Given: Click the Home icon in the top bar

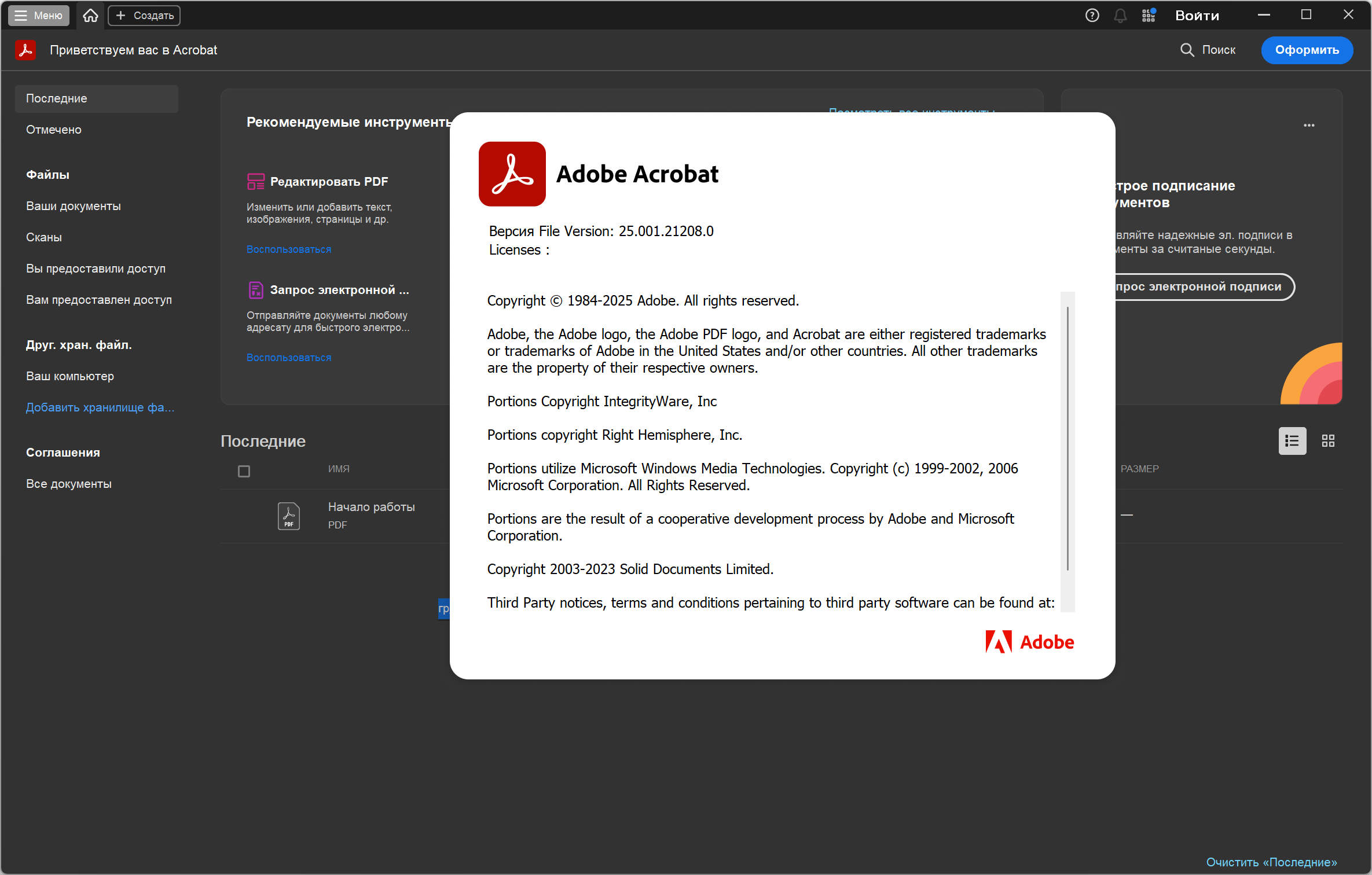Looking at the screenshot, I should 90,16.
